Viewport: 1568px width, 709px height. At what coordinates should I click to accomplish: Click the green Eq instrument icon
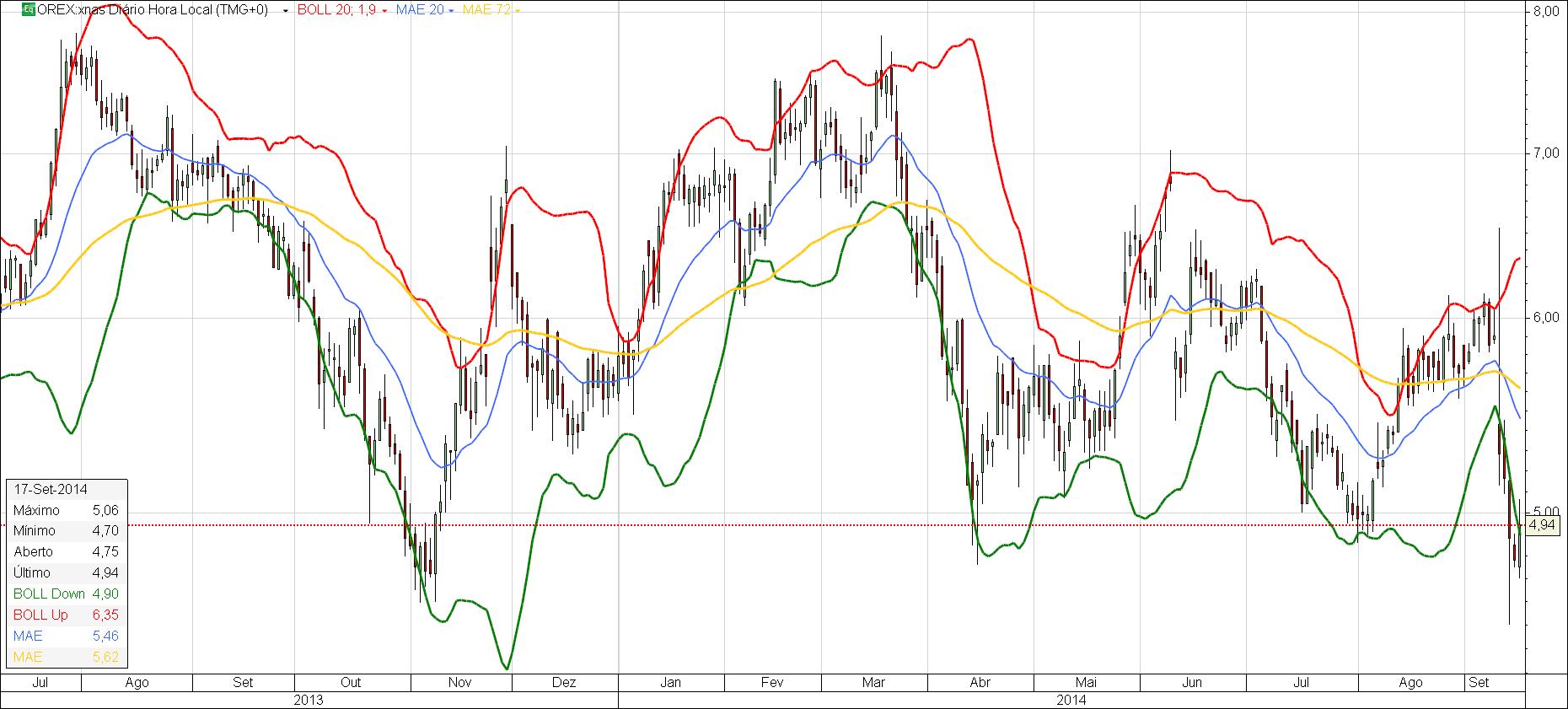click(28, 11)
